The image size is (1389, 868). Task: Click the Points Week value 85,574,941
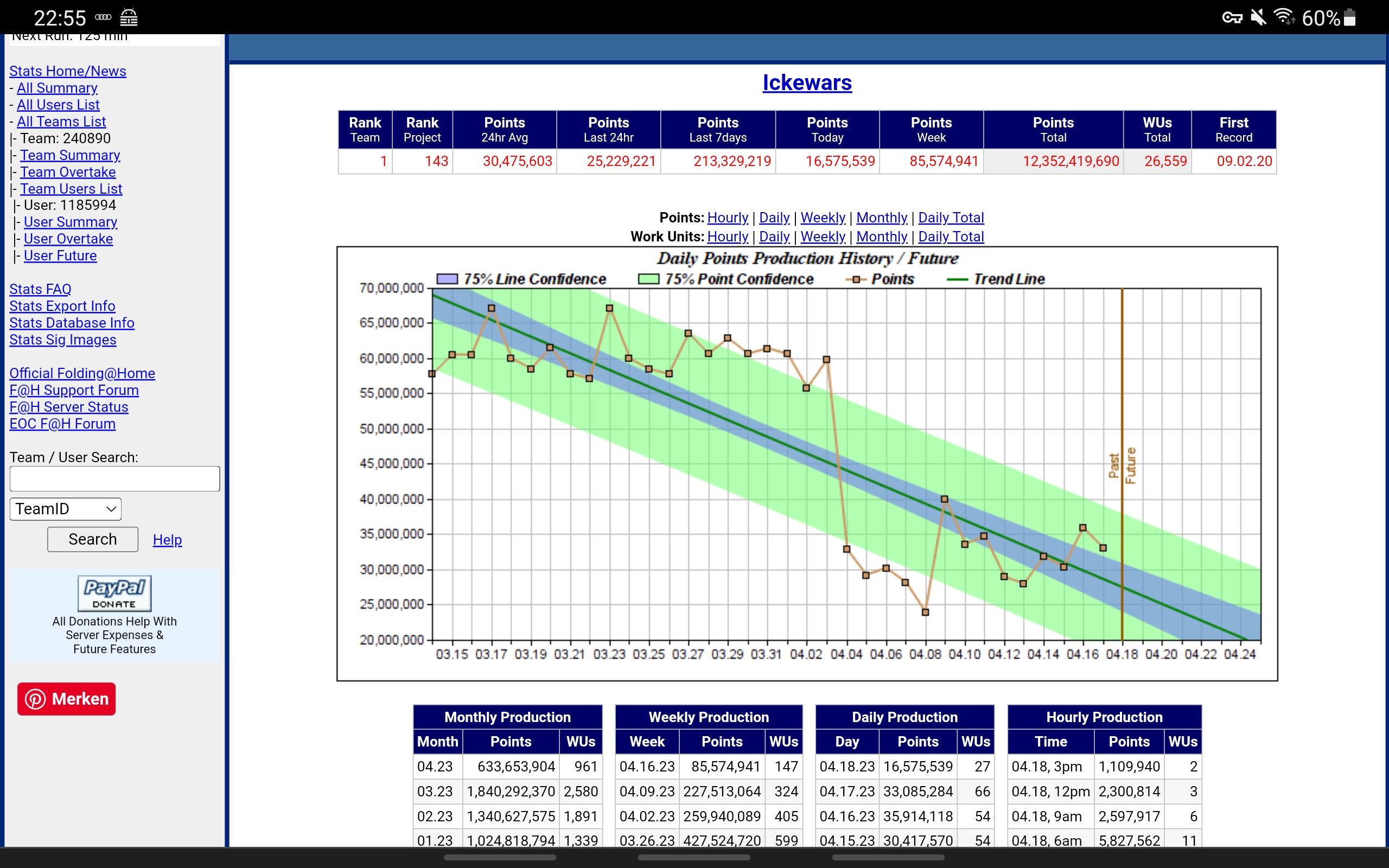(944, 161)
